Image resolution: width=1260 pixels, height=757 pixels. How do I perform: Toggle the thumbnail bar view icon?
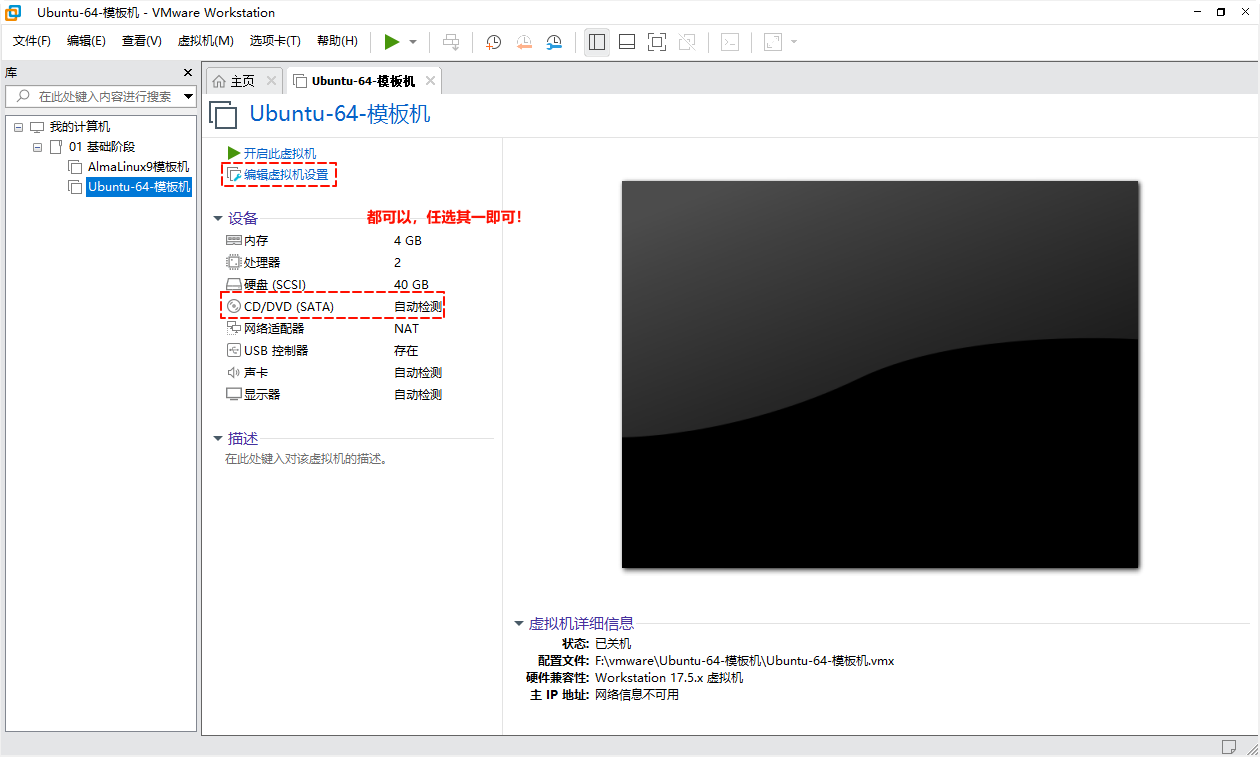[627, 42]
